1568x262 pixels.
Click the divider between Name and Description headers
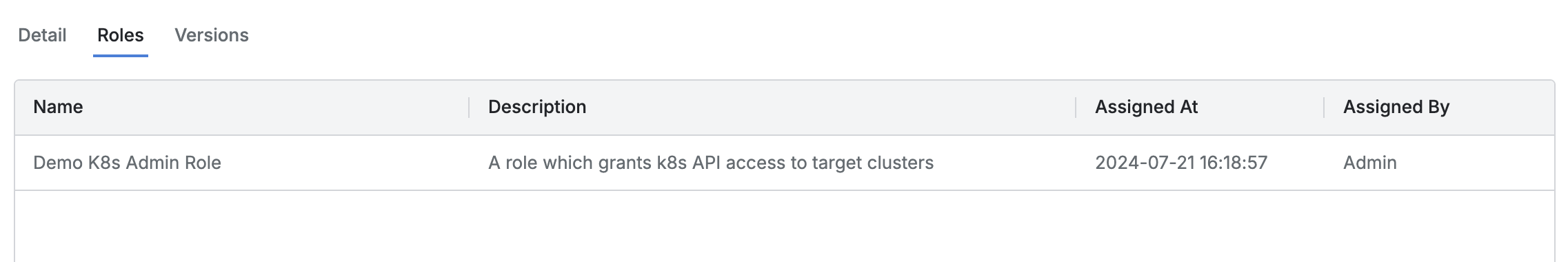[469, 108]
